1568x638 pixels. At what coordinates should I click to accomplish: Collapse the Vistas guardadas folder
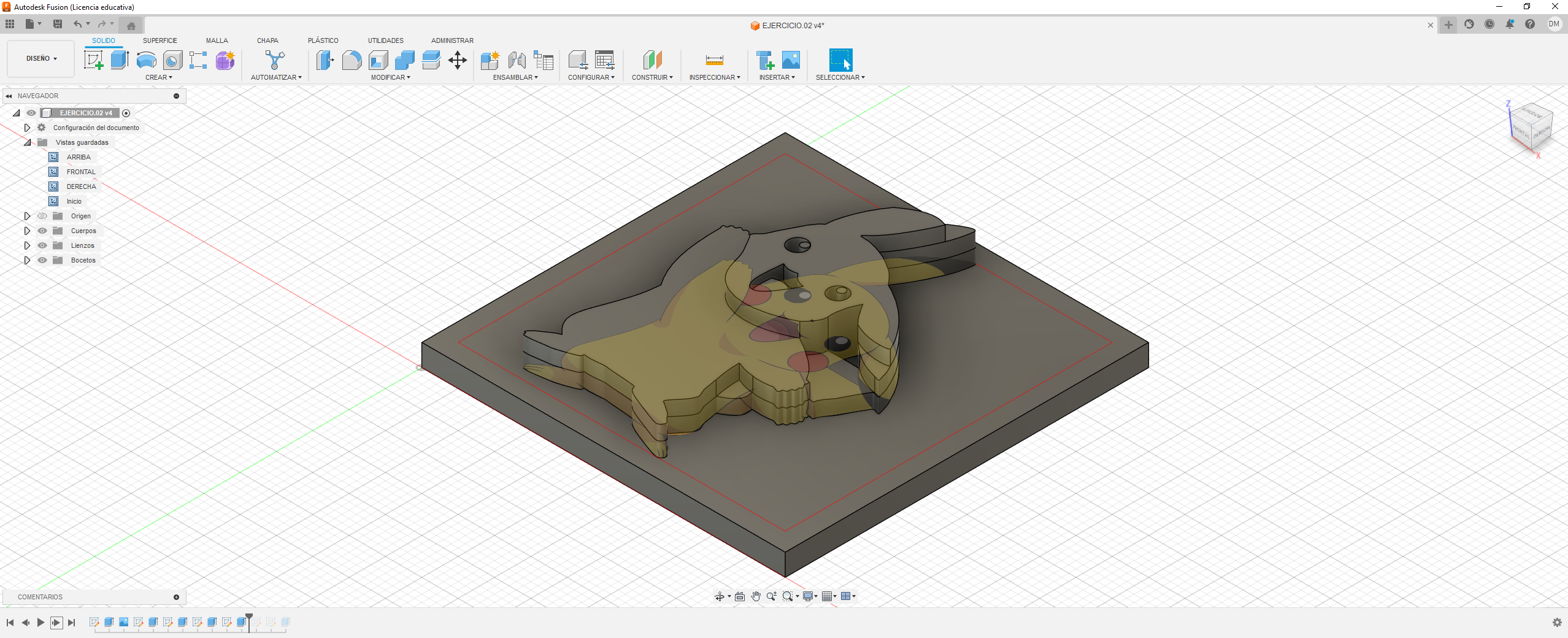coord(27,142)
